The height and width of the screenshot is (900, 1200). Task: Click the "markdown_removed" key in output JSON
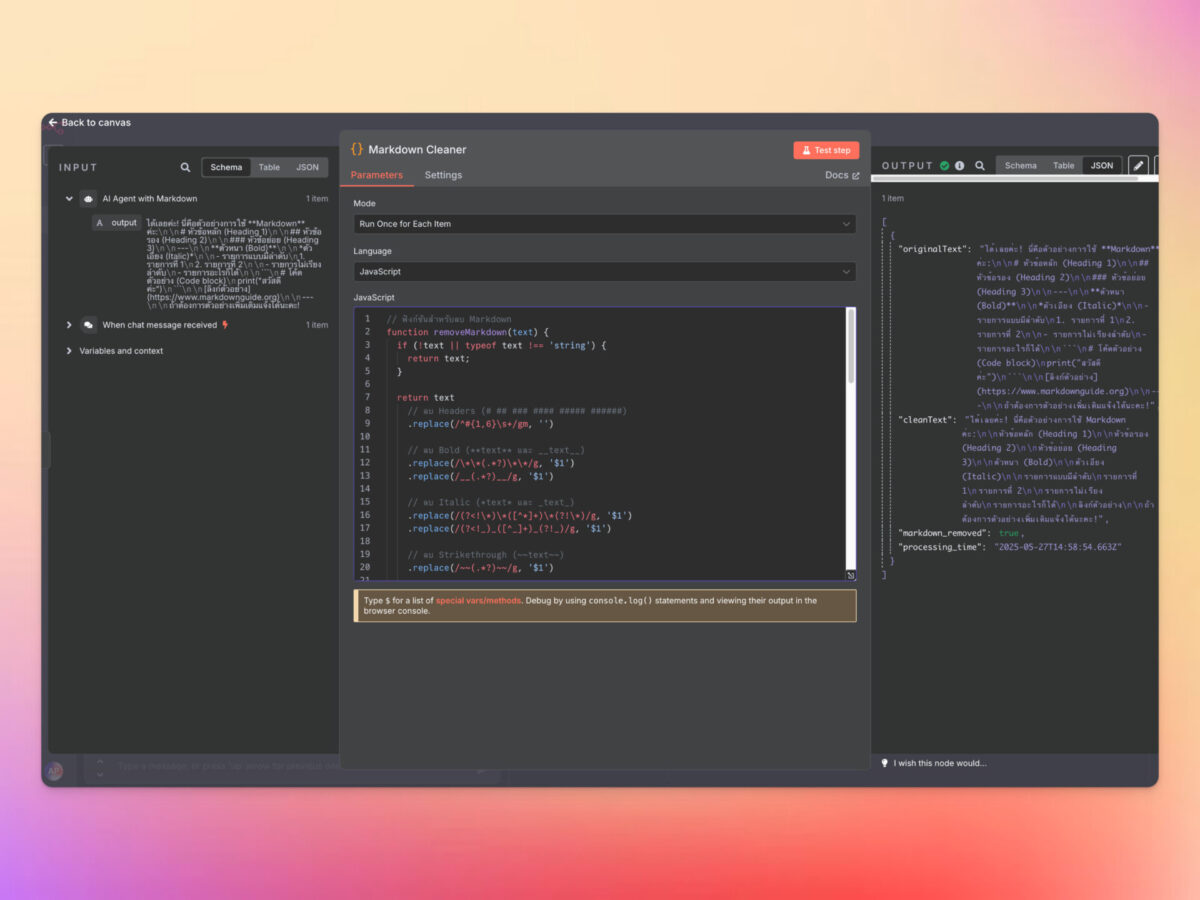(944, 533)
